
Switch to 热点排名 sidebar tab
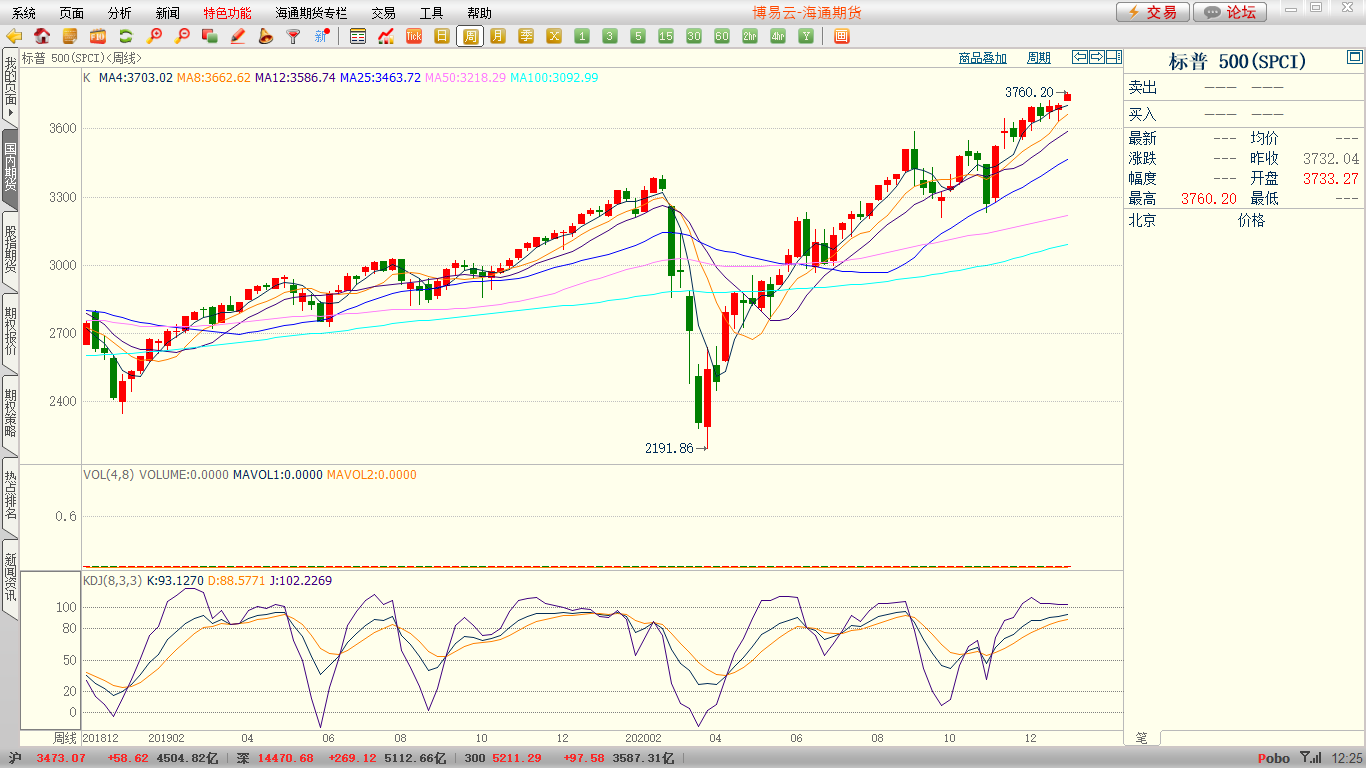[x=10, y=496]
